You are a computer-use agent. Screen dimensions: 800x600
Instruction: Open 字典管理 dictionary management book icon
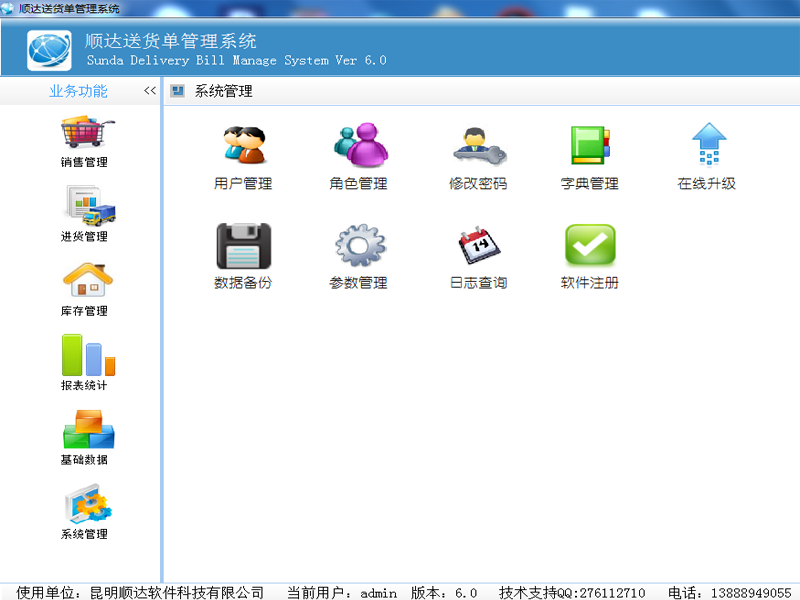[x=589, y=146]
